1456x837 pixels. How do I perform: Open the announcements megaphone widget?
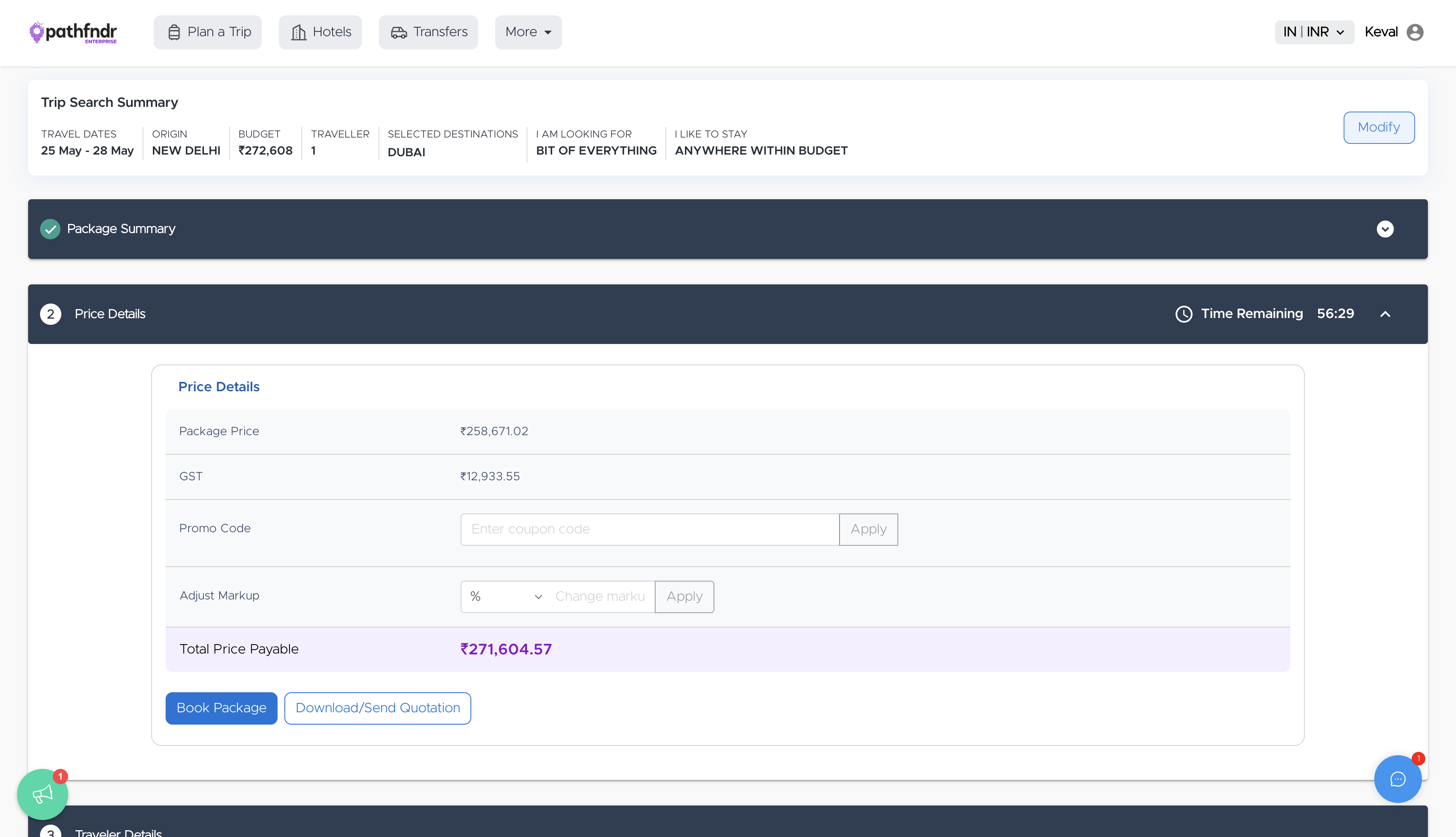point(42,794)
